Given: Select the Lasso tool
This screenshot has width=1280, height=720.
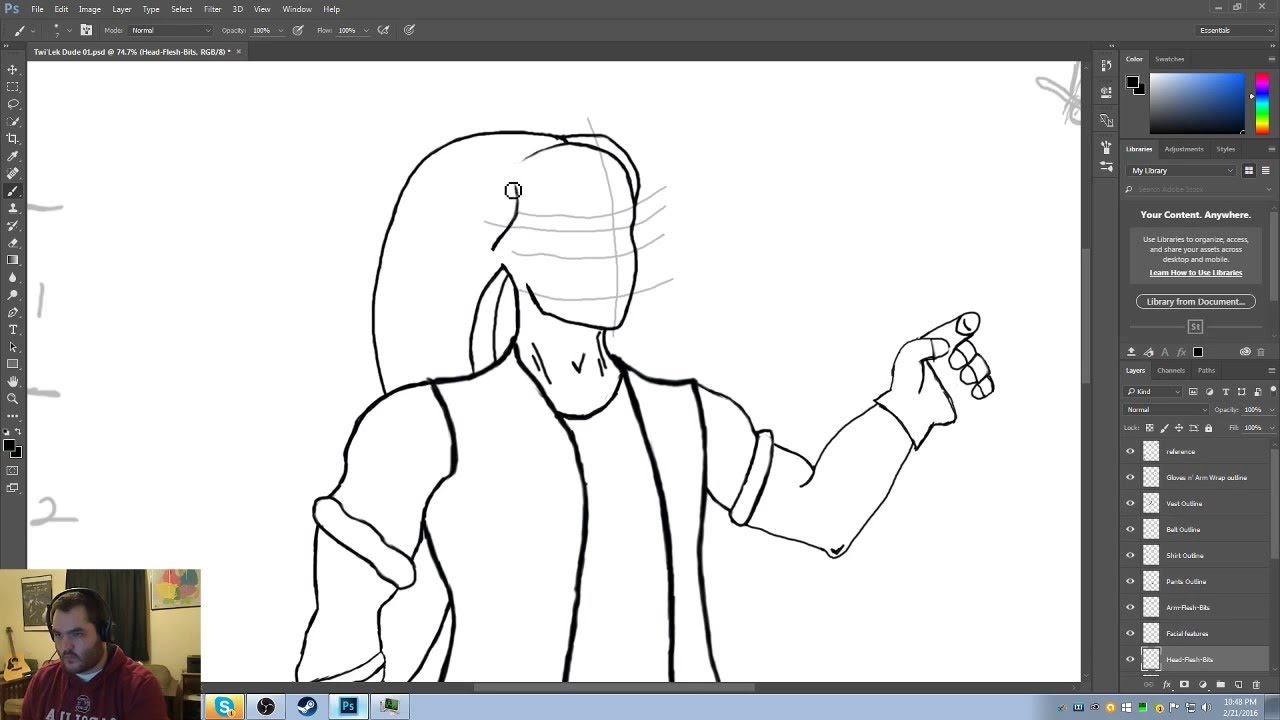Looking at the screenshot, I should [x=13, y=104].
